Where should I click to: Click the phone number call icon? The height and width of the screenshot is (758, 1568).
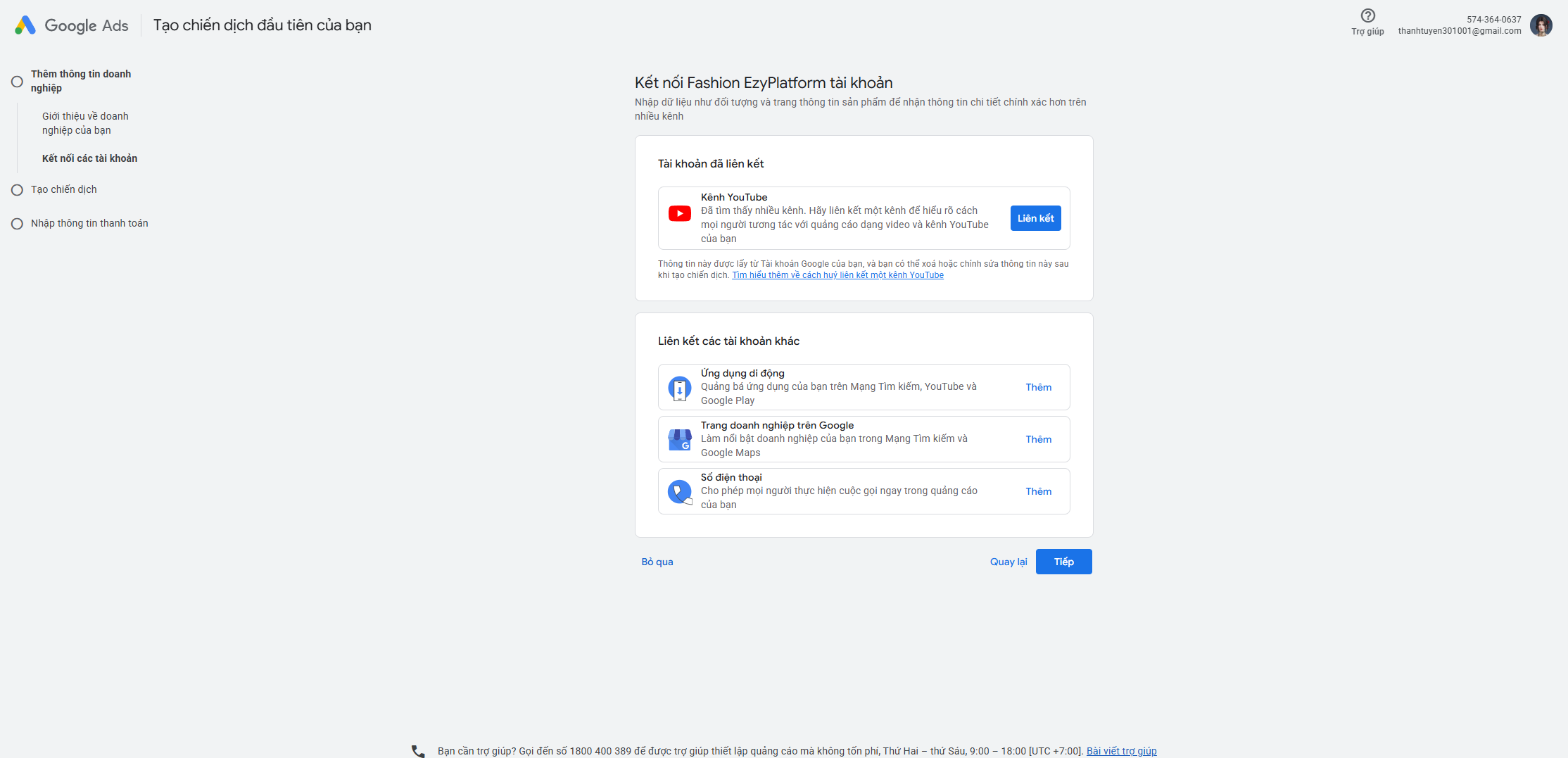[680, 492]
